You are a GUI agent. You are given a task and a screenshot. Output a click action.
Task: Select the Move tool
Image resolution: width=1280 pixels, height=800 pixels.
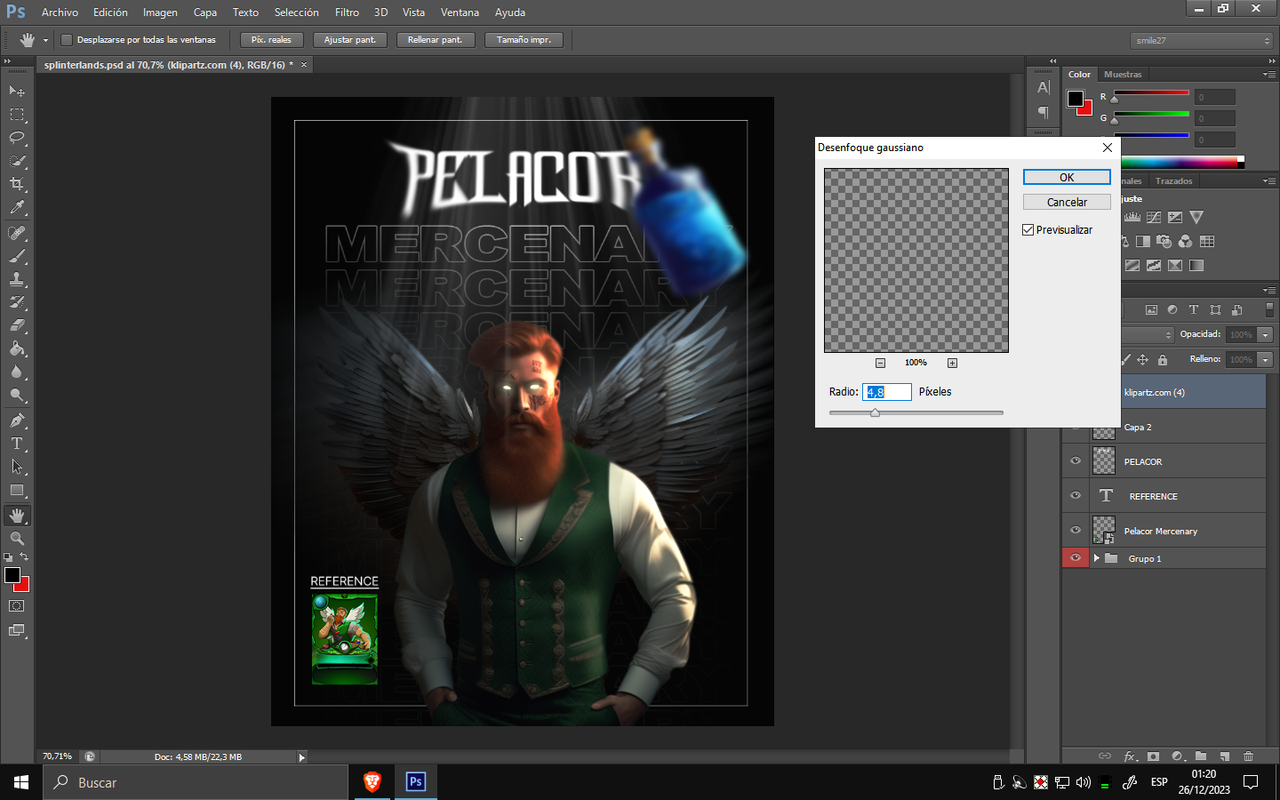(x=17, y=91)
